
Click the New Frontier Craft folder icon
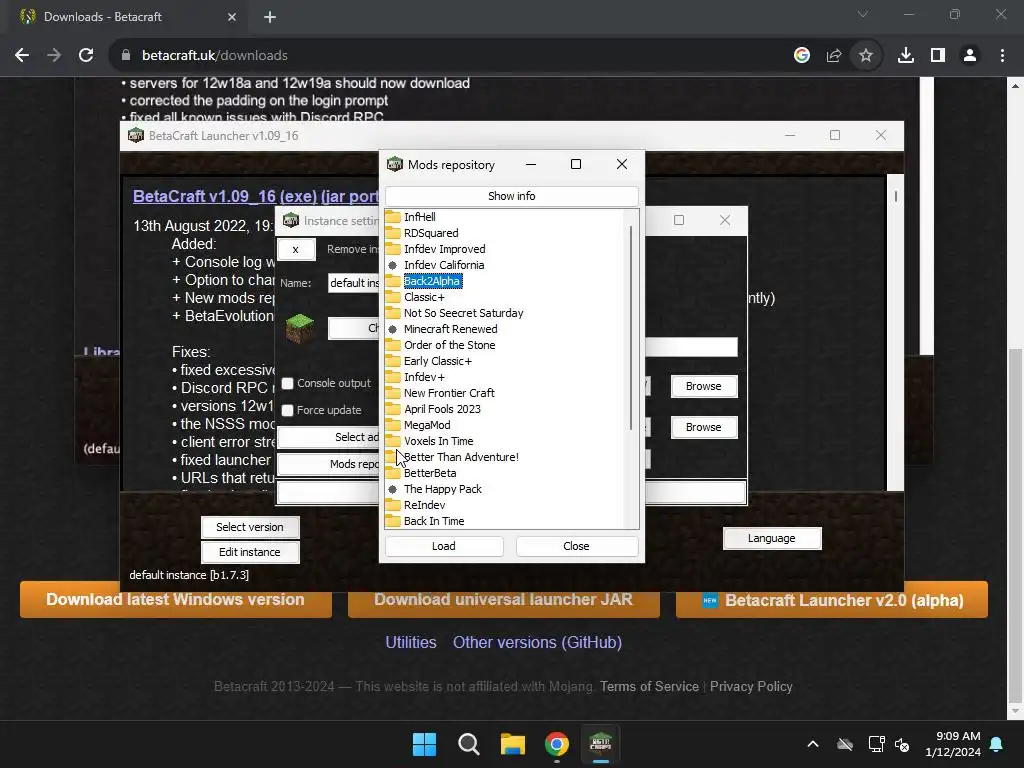coord(392,393)
